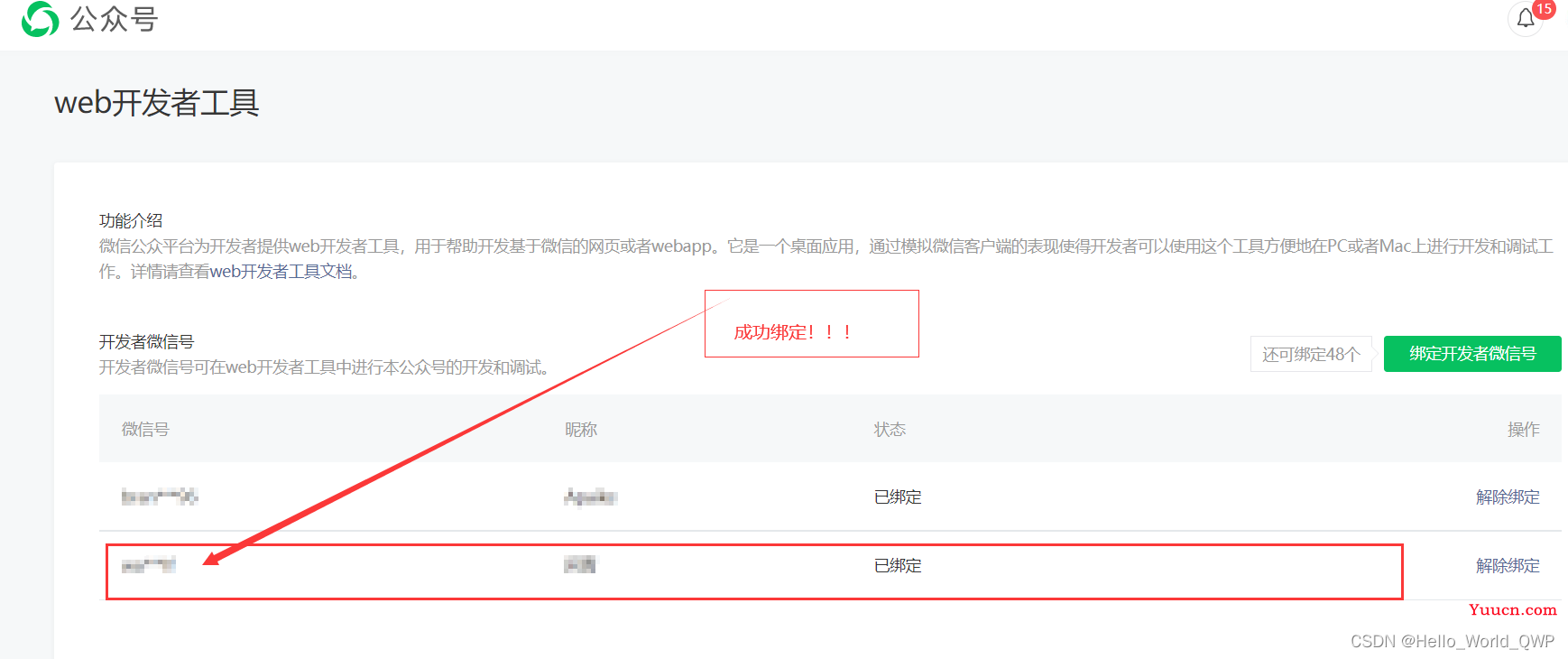Image resolution: width=1568 pixels, height=659 pixels.
Task: Click the web开发者工具 page title
Action: coord(157,103)
